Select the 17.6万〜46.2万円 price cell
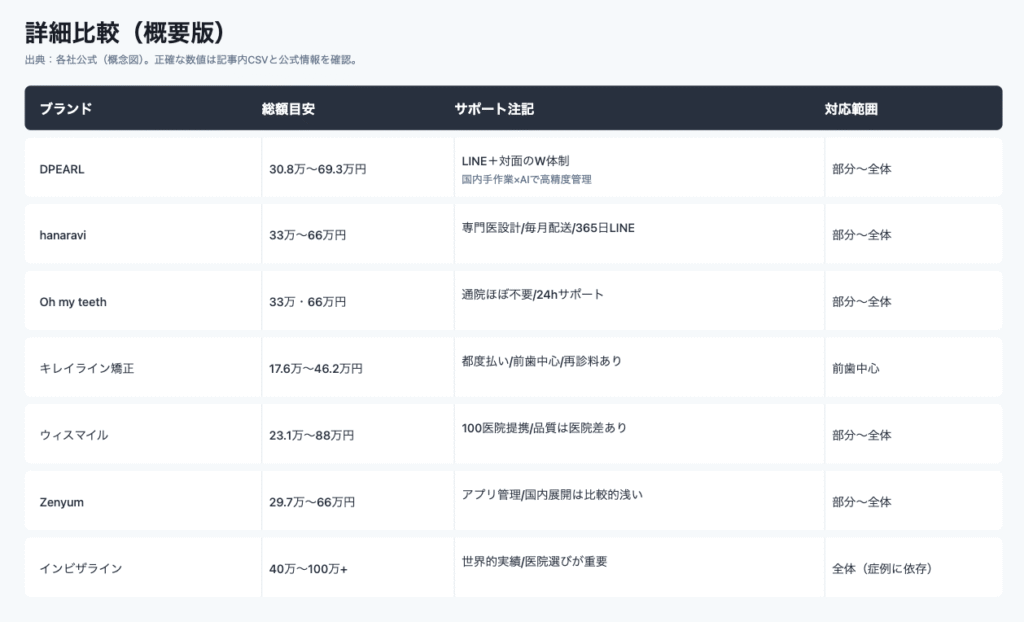 point(315,368)
